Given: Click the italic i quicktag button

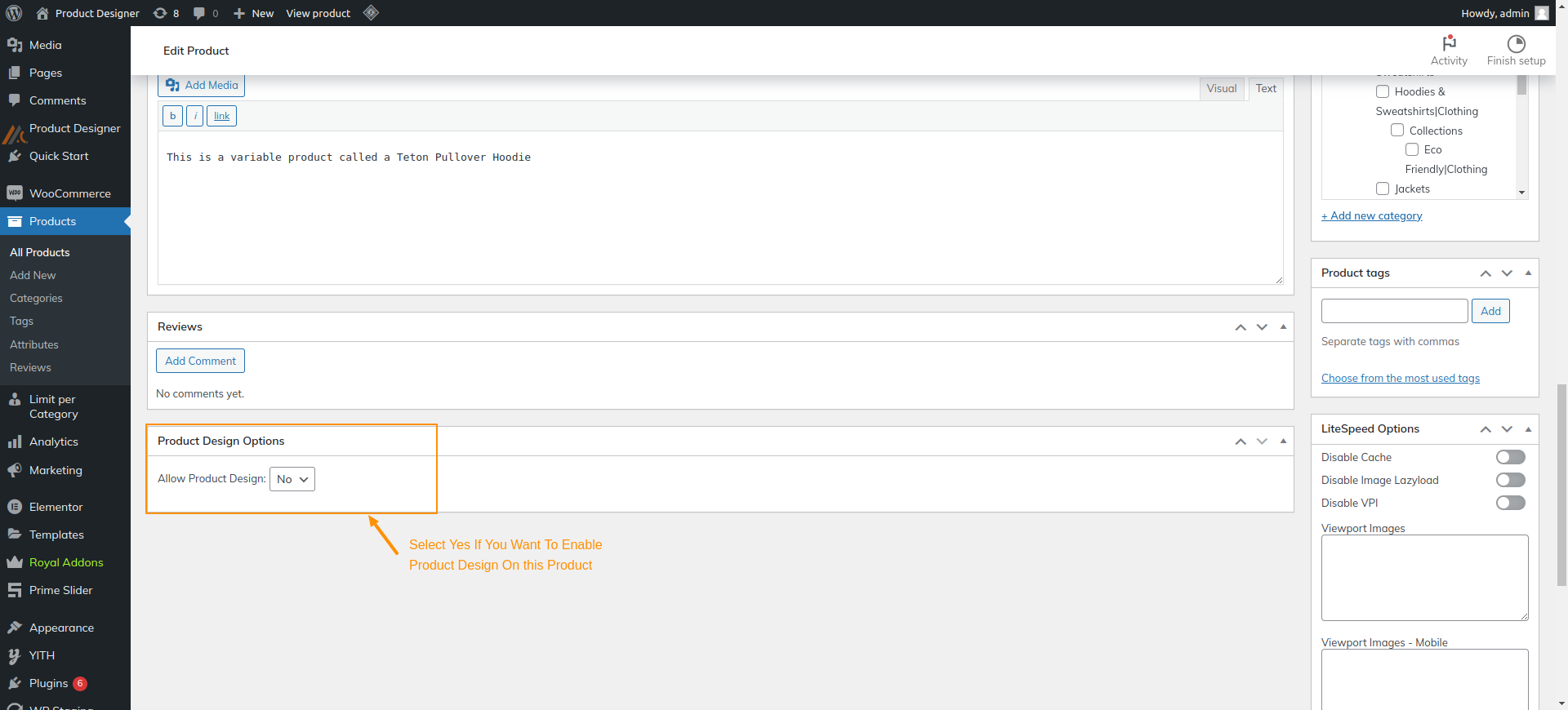Looking at the screenshot, I should coord(195,116).
